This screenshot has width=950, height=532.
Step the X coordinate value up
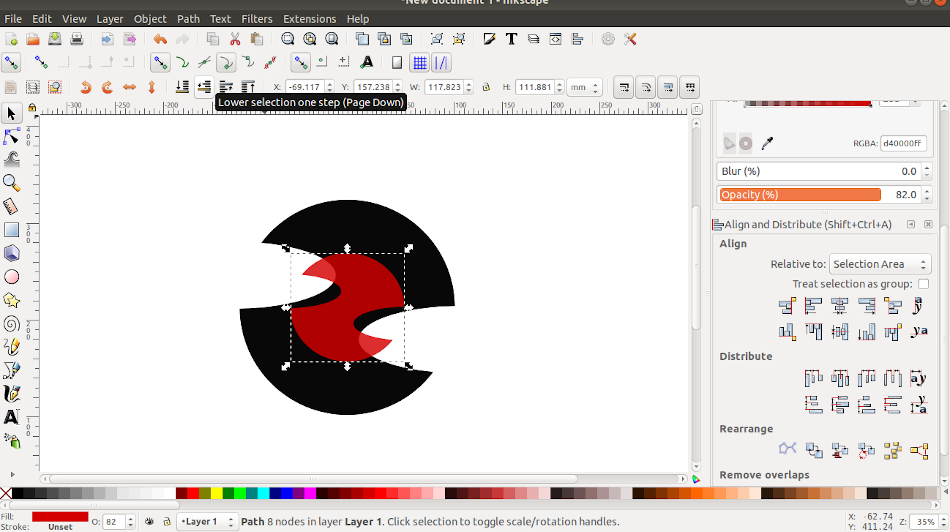329,84
